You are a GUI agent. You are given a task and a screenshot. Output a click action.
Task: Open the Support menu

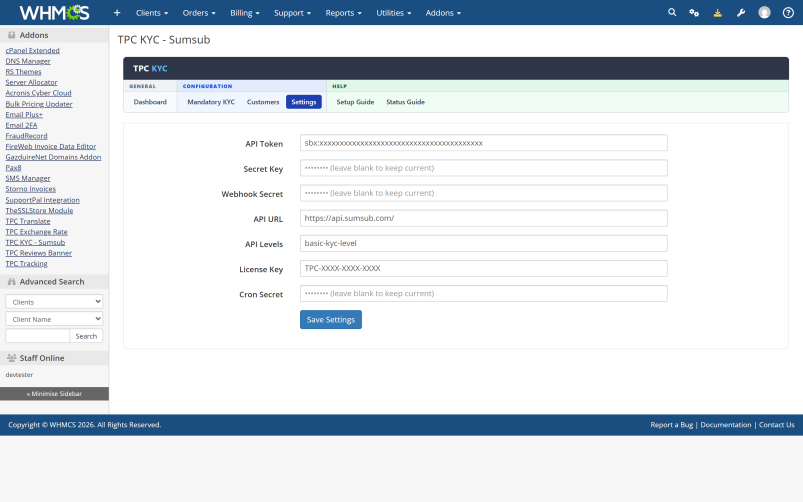tap(292, 13)
